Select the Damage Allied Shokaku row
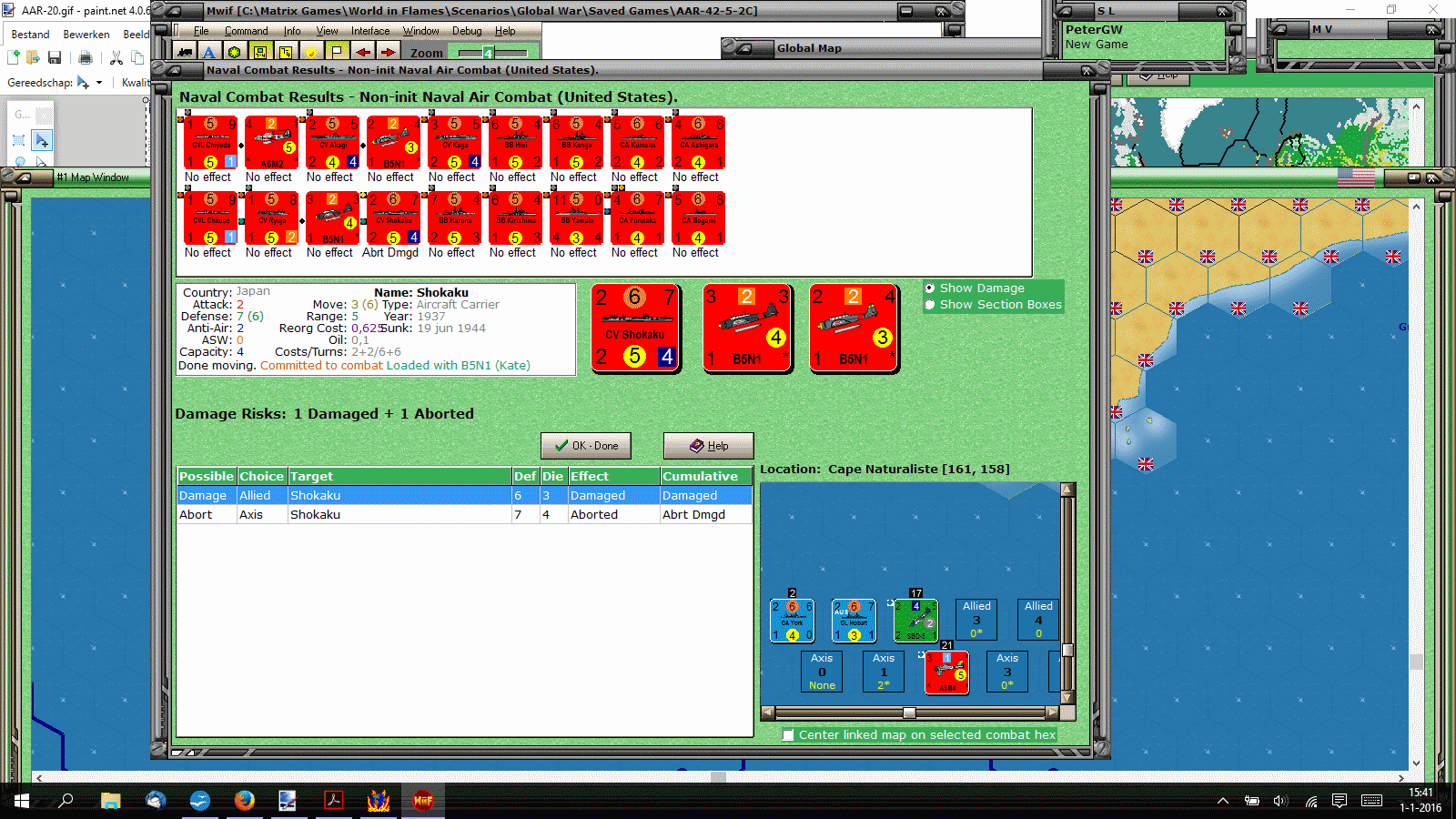 [464, 496]
